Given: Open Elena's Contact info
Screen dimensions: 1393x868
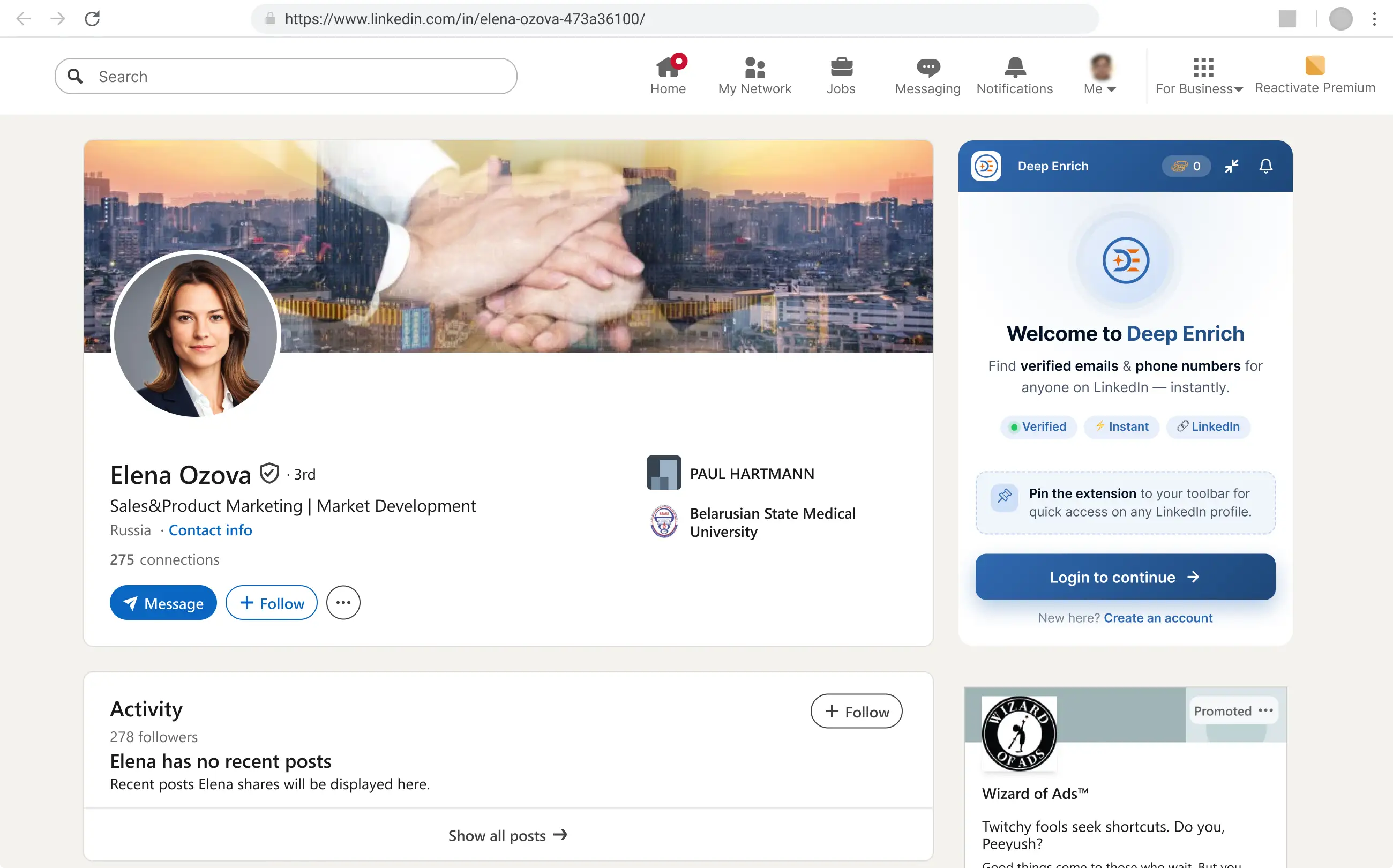Looking at the screenshot, I should 210,530.
